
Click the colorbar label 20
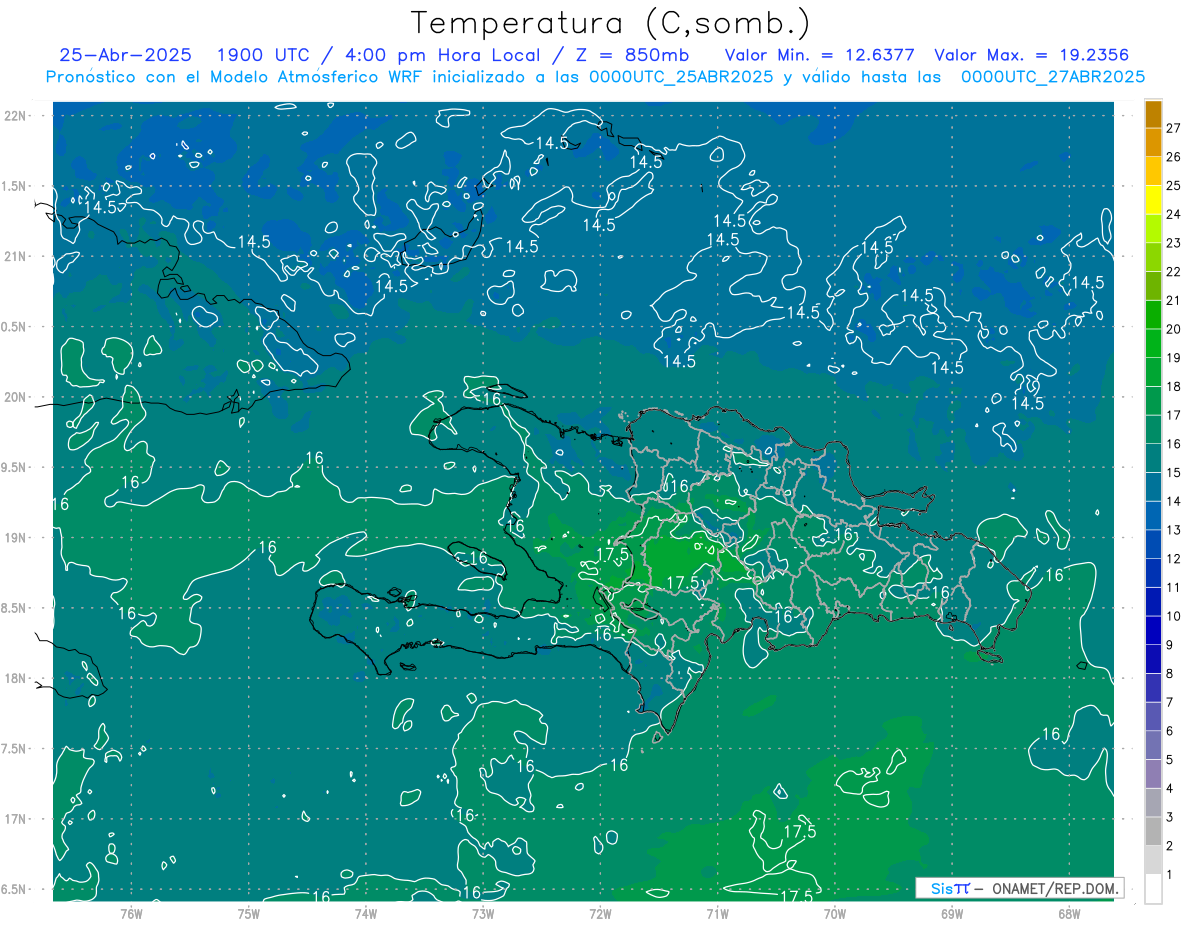click(1174, 329)
